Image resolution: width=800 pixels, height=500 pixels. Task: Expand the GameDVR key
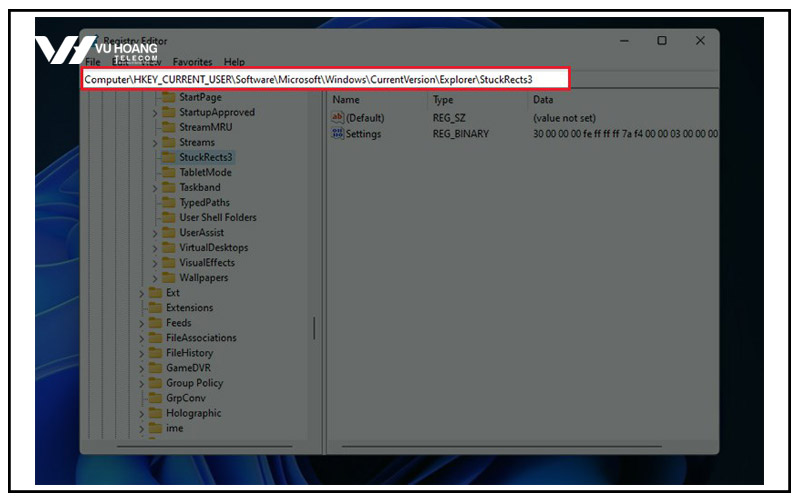[141, 369]
